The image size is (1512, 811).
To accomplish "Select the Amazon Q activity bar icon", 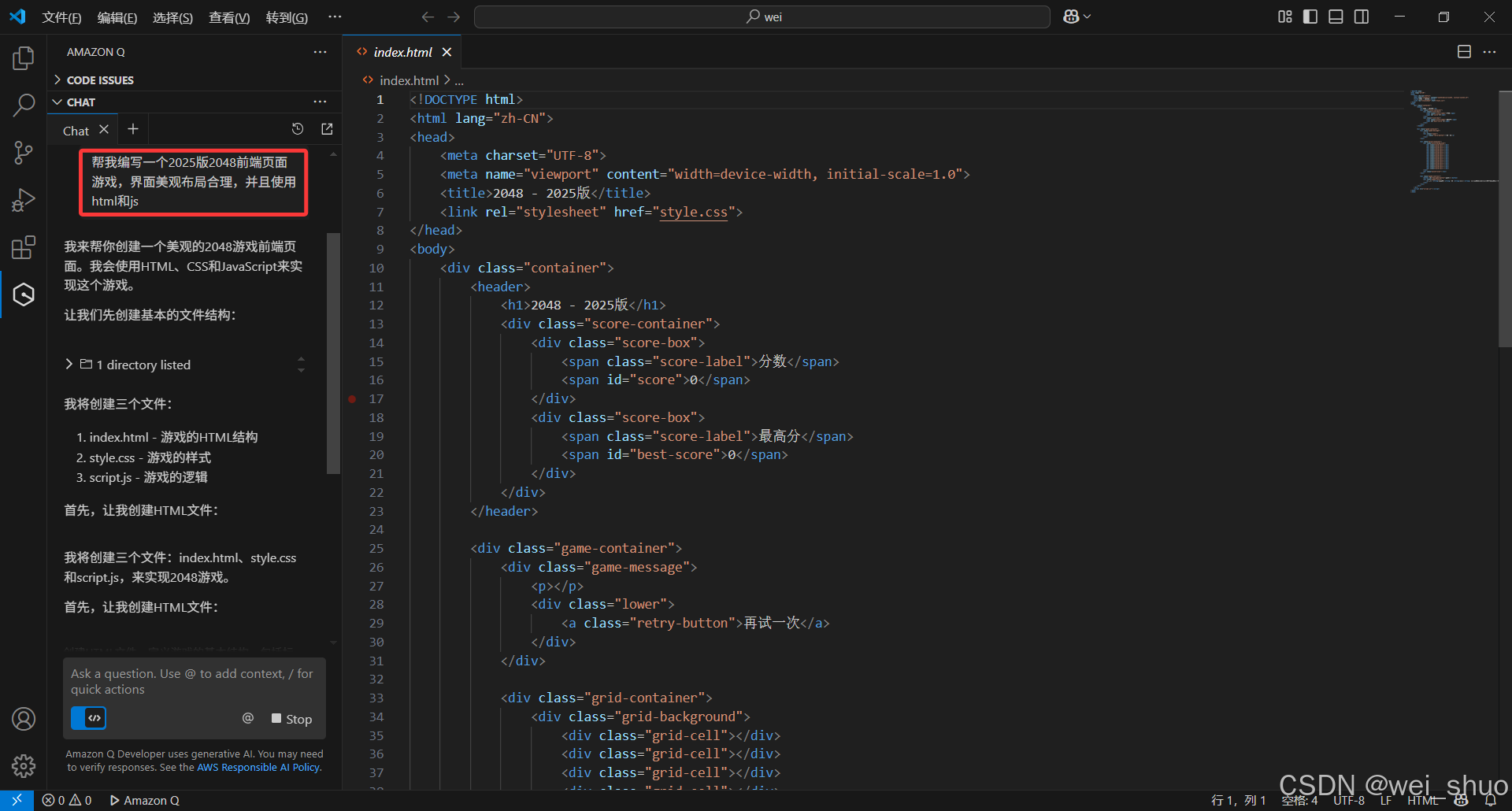I will (24, 294).
